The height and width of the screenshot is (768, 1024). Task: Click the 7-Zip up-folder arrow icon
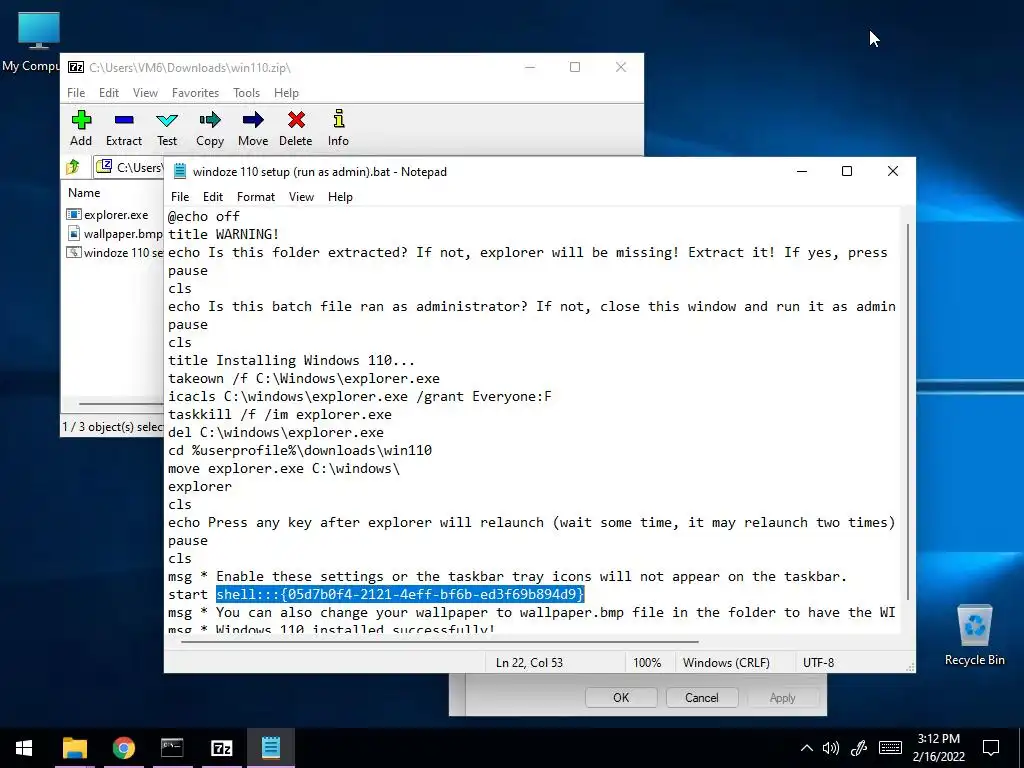[73, 167]
